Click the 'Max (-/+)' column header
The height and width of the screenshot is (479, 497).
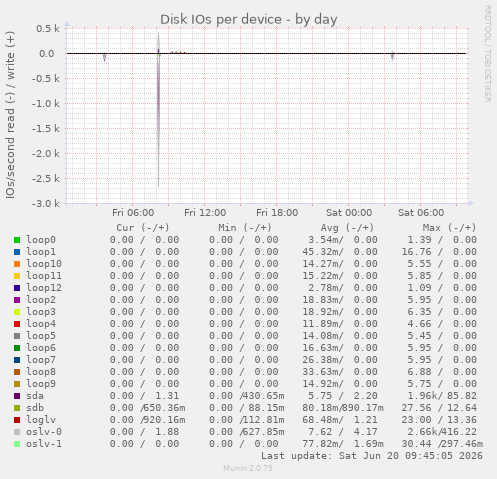(449, 228)
